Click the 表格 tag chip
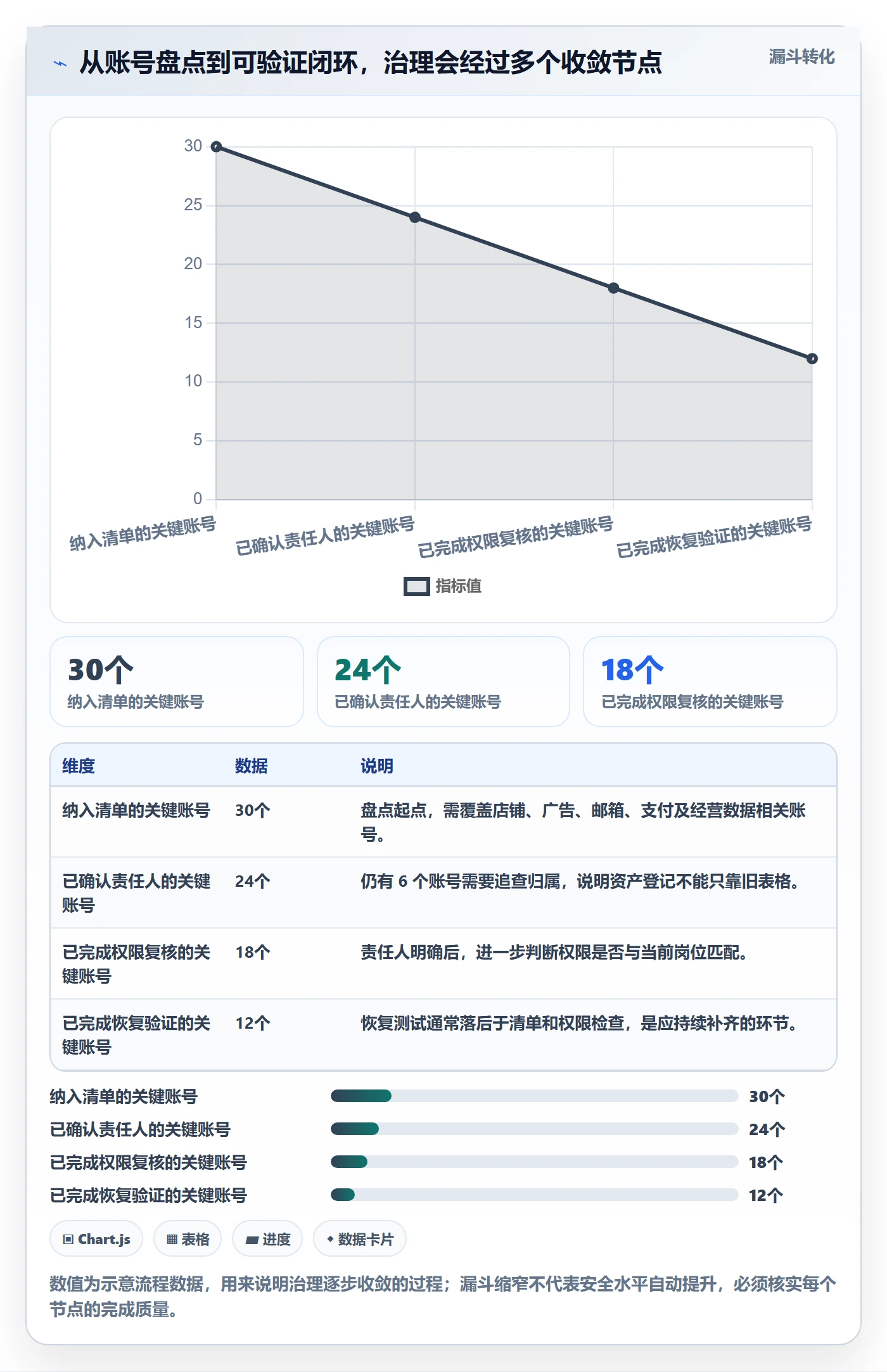This screenshot has height=1372, width=887. click(188, 1239)
